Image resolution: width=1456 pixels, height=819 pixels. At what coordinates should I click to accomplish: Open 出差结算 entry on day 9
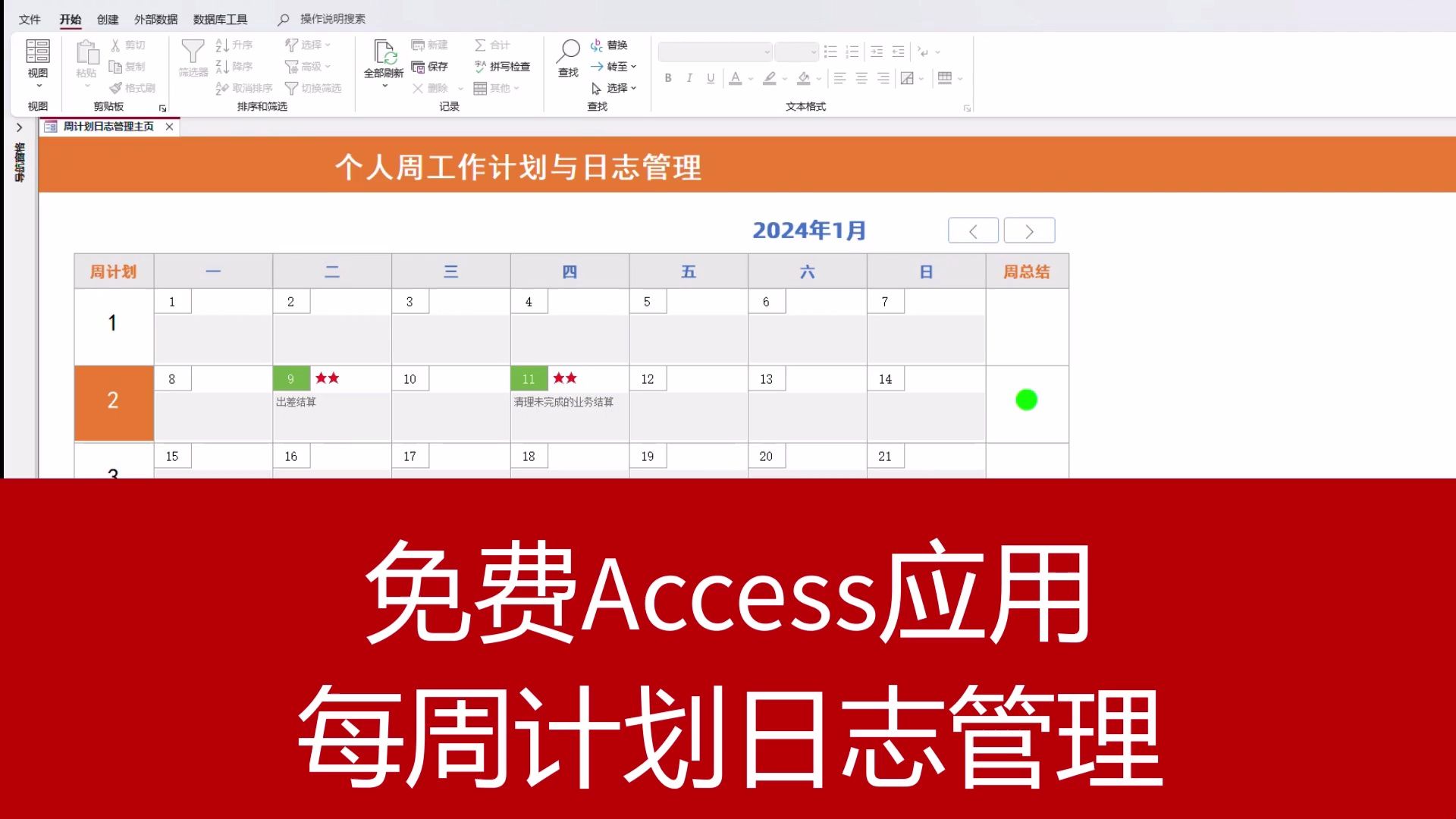point(296,402)
